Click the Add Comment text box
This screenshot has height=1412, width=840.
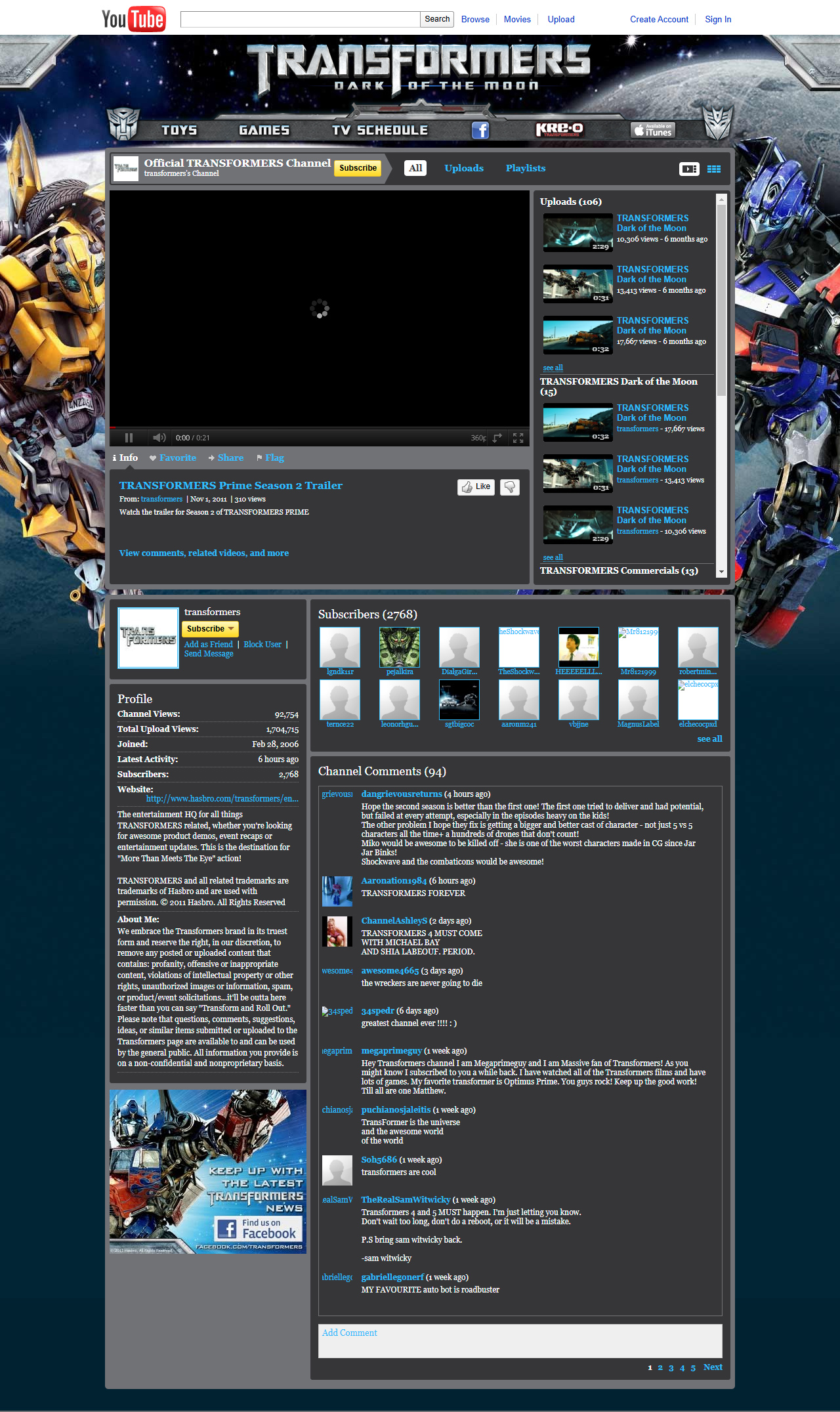pyautogui.click(x=520, y=1340)
